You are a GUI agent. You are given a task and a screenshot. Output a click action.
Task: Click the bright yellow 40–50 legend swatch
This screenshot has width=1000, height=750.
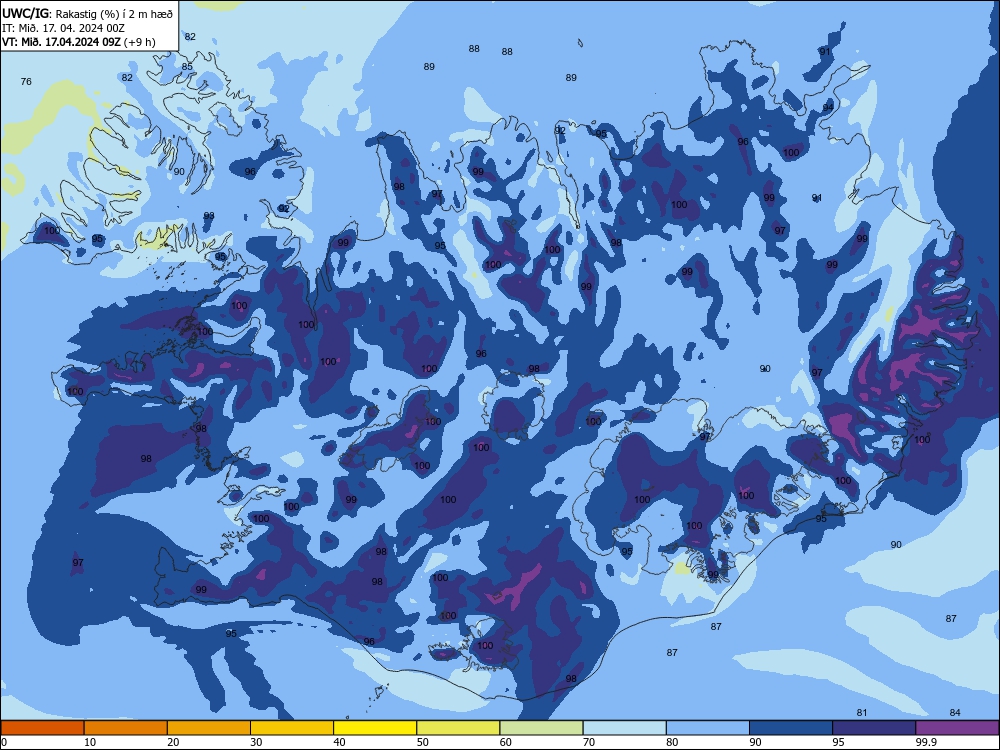(x=375, y=728)
